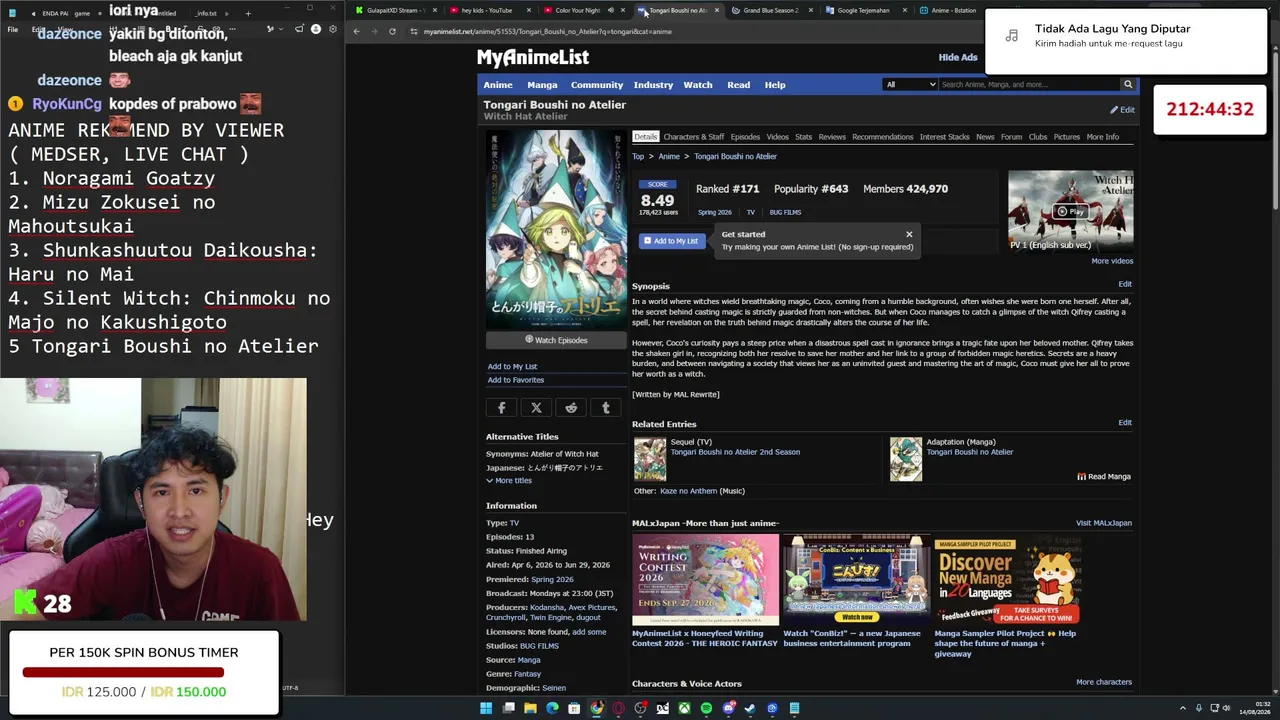Screen dimensions: 1280x720
Task: Switch to the Characters & Staff tab
Action: [x=694, y=137]
